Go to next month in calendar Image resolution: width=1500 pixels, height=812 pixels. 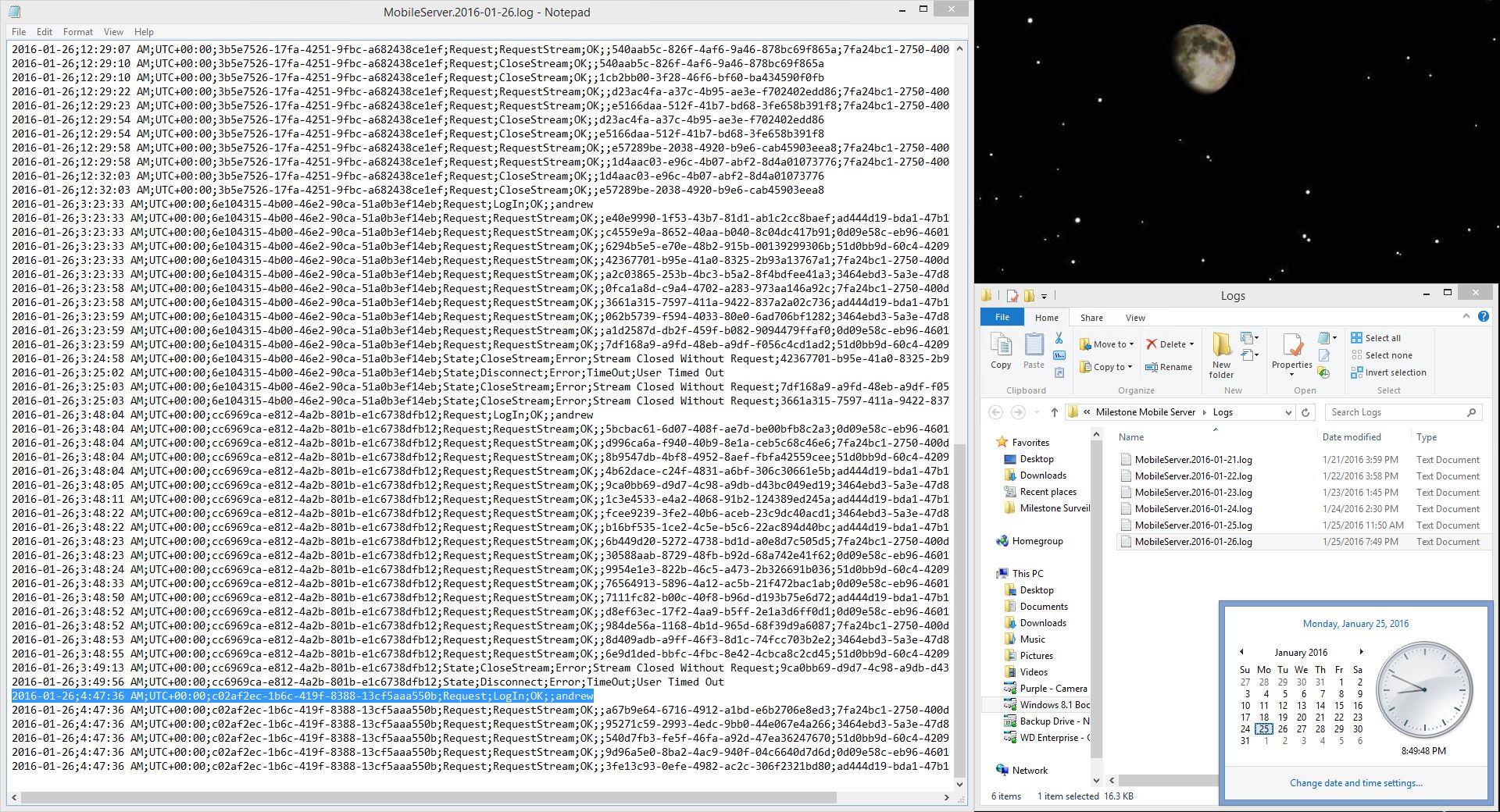pos(1361,652)
